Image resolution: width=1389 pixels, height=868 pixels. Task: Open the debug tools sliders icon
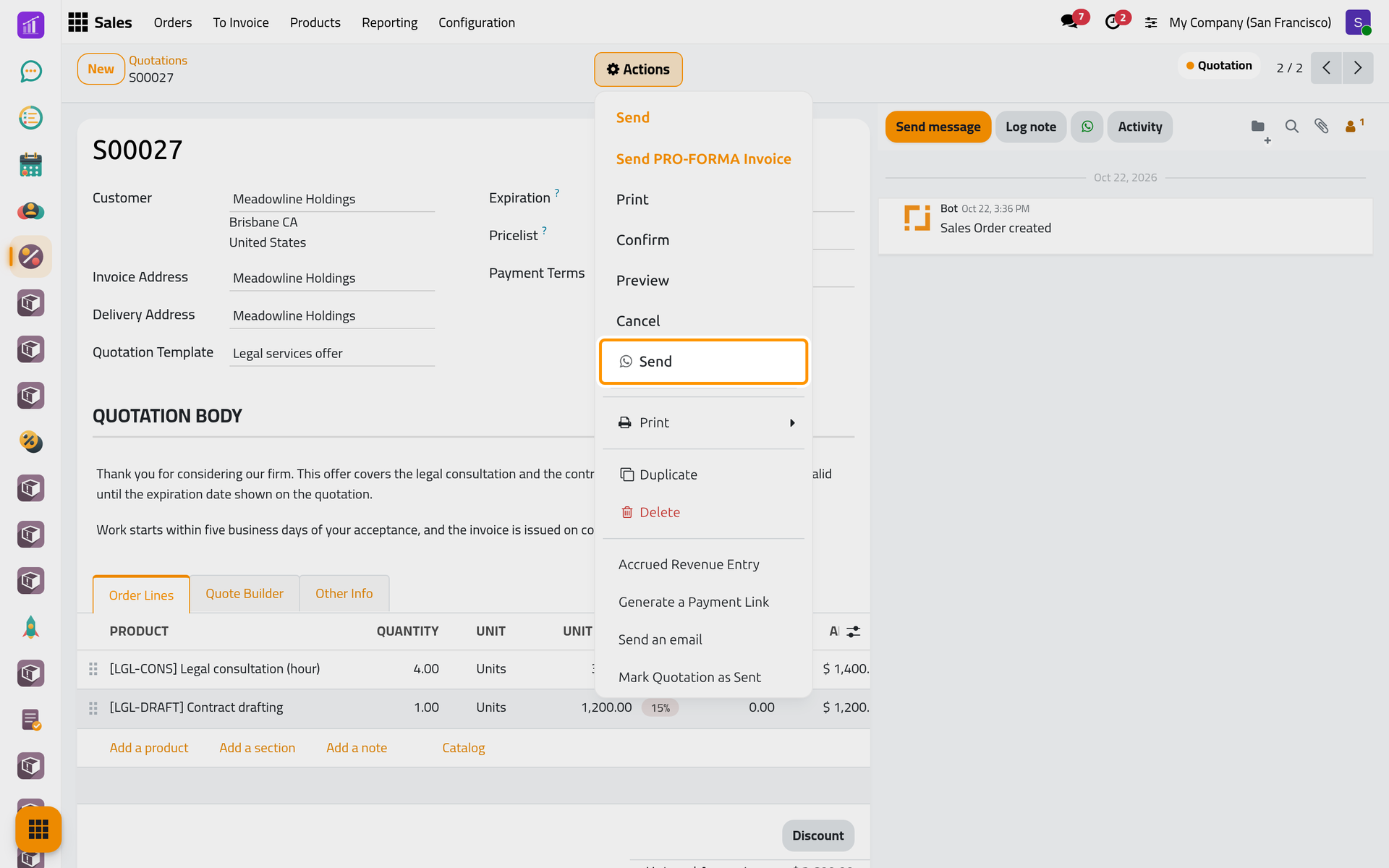(x=1151, y=22)
